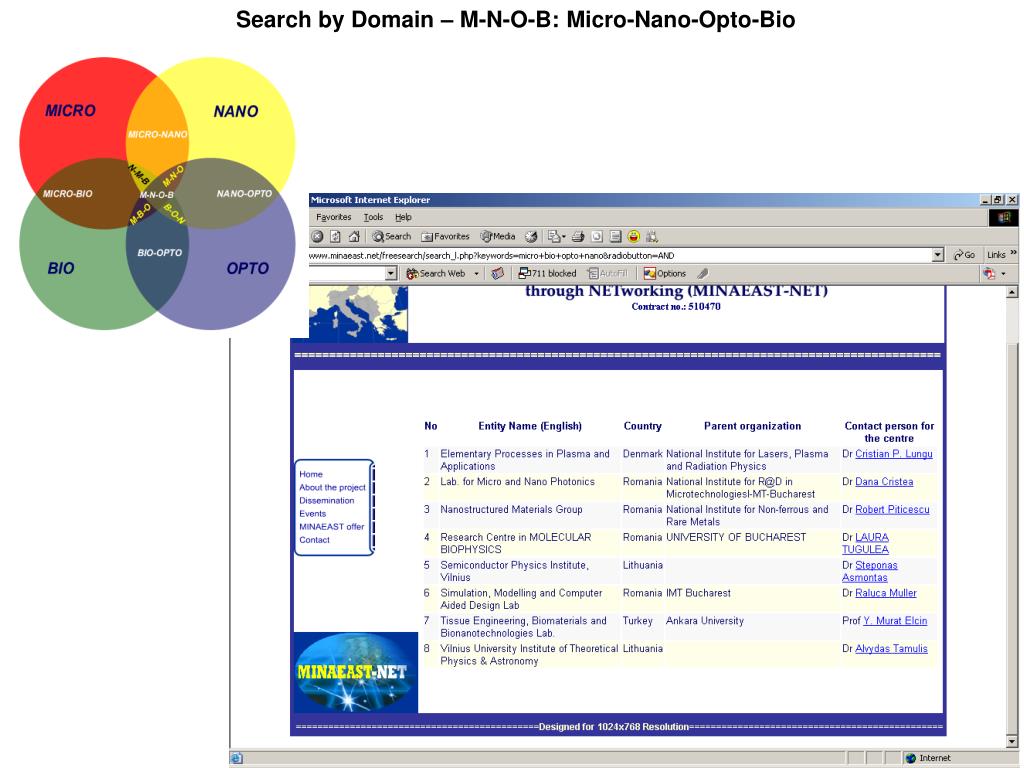Click the AutoFill button
The image size is (1024, 768).
[607, 274]
